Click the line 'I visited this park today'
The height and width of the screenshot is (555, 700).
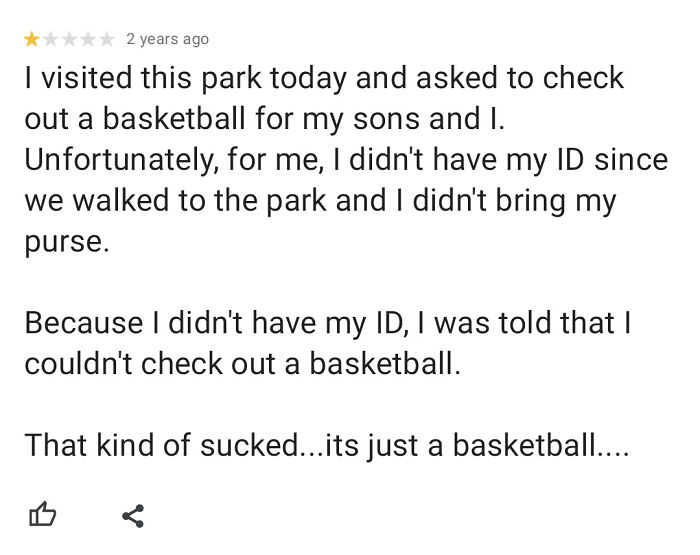(185, 79)
